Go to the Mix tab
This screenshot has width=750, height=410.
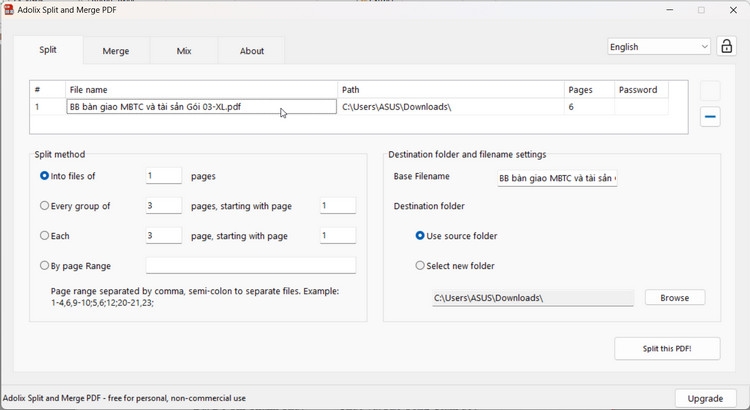pos(184,51)
